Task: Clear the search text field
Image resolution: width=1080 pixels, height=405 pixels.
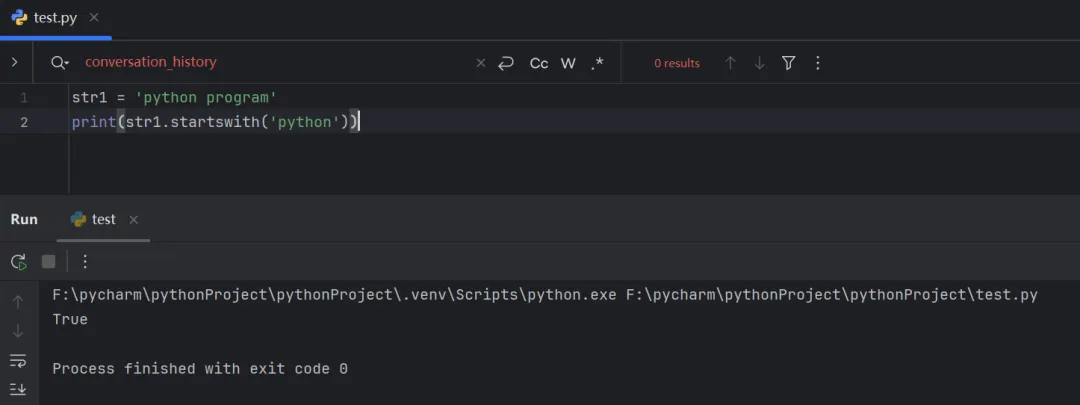Action: 480,63
